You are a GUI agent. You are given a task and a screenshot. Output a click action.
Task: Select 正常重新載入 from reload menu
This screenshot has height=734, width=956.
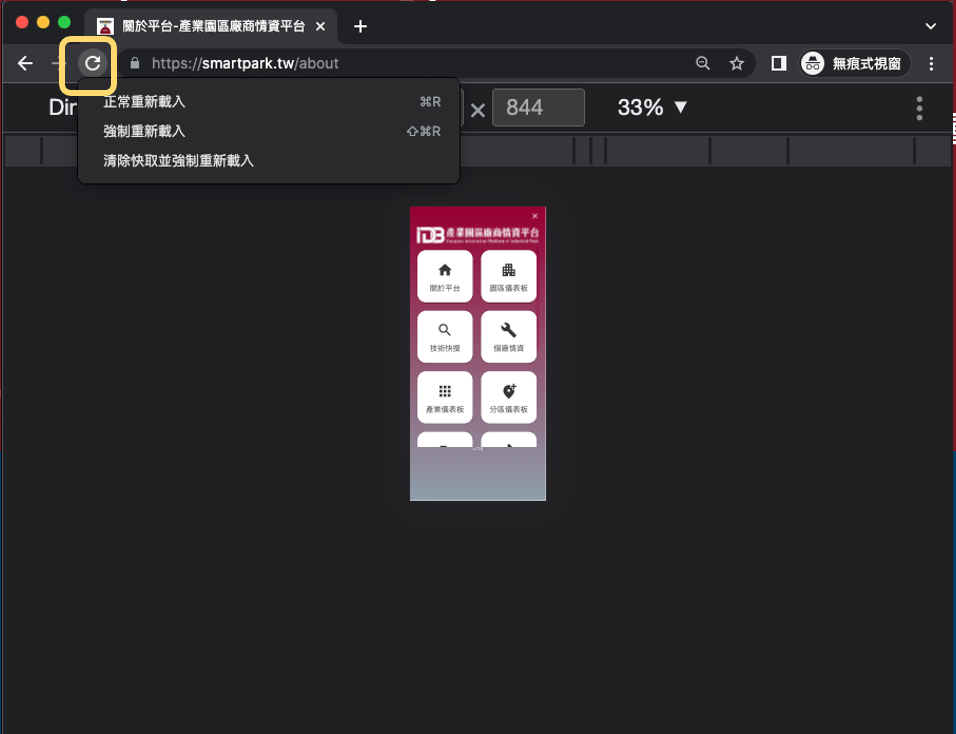[145, 102]
